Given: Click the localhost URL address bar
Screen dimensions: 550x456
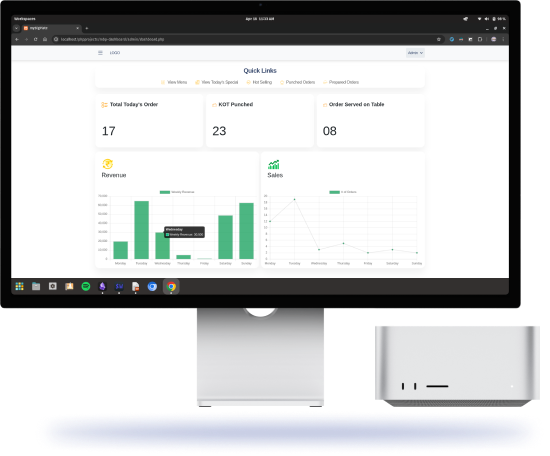Looking at the screenshot, I should [x=246, y=40].
